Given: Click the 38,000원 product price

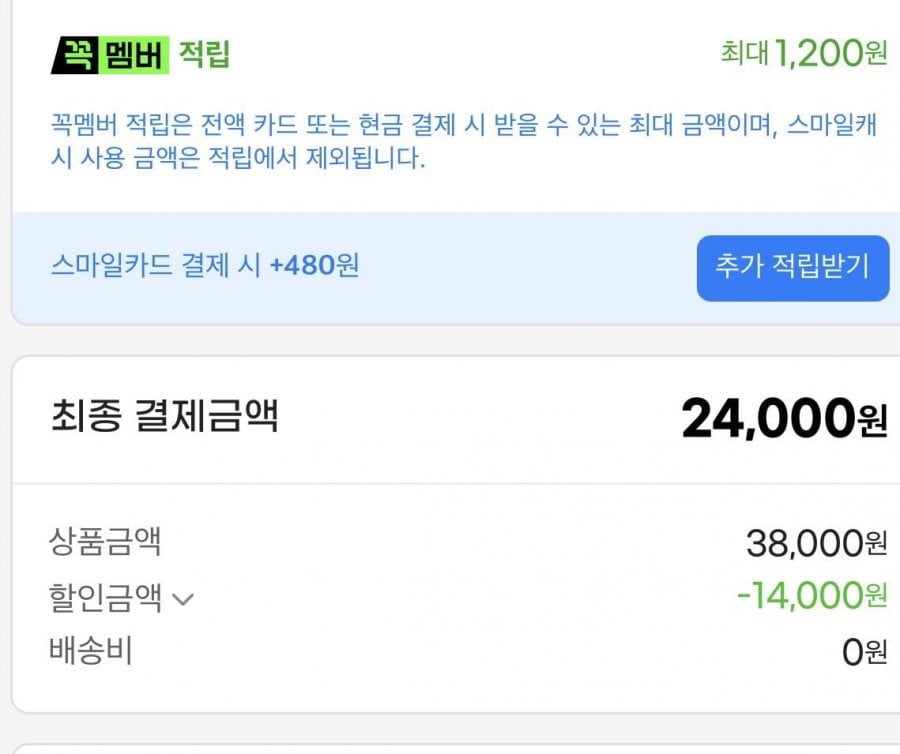Looking at the screenshot, I should tap(816, 543).
